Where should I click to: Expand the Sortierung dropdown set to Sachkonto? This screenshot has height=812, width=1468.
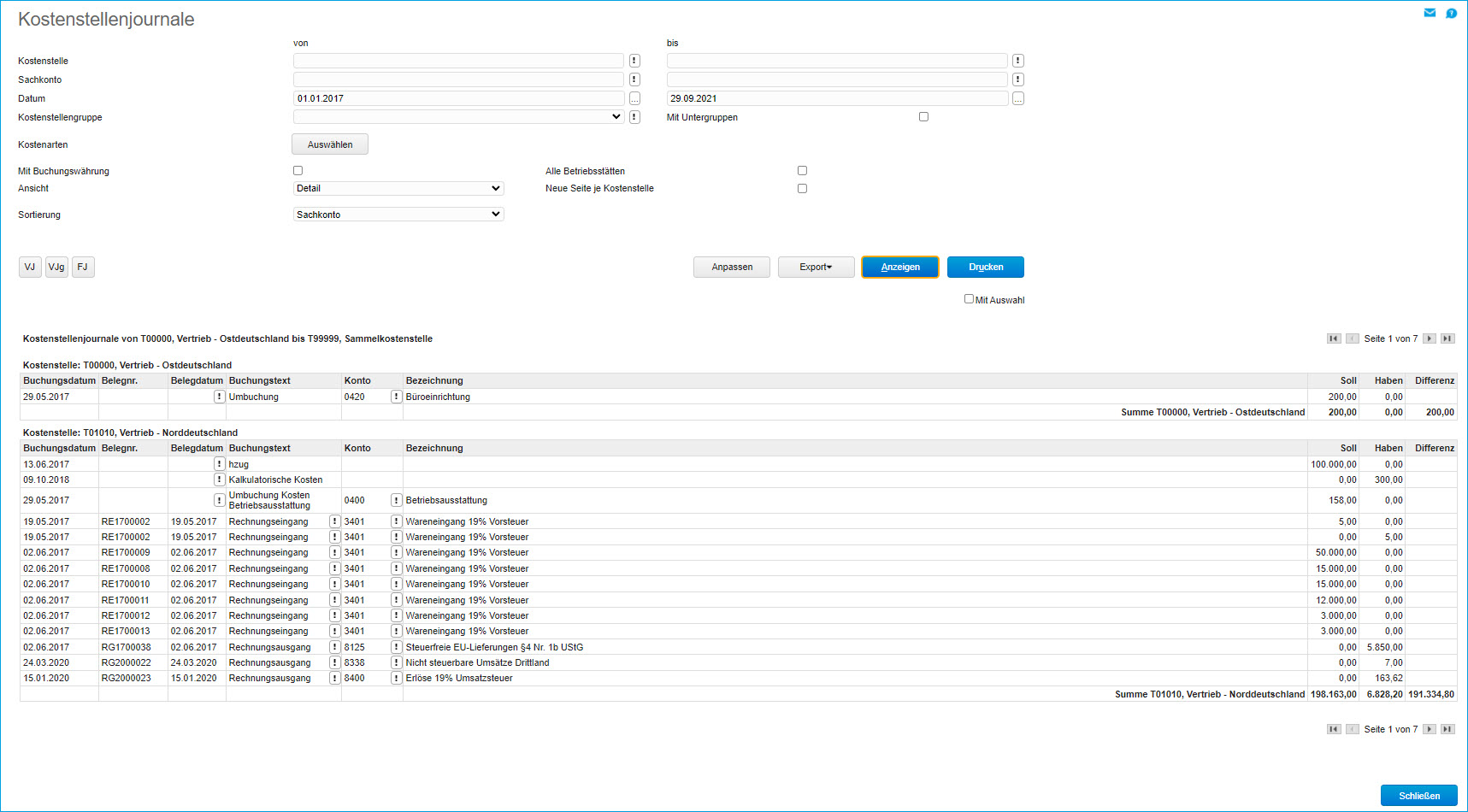[398, 215]
